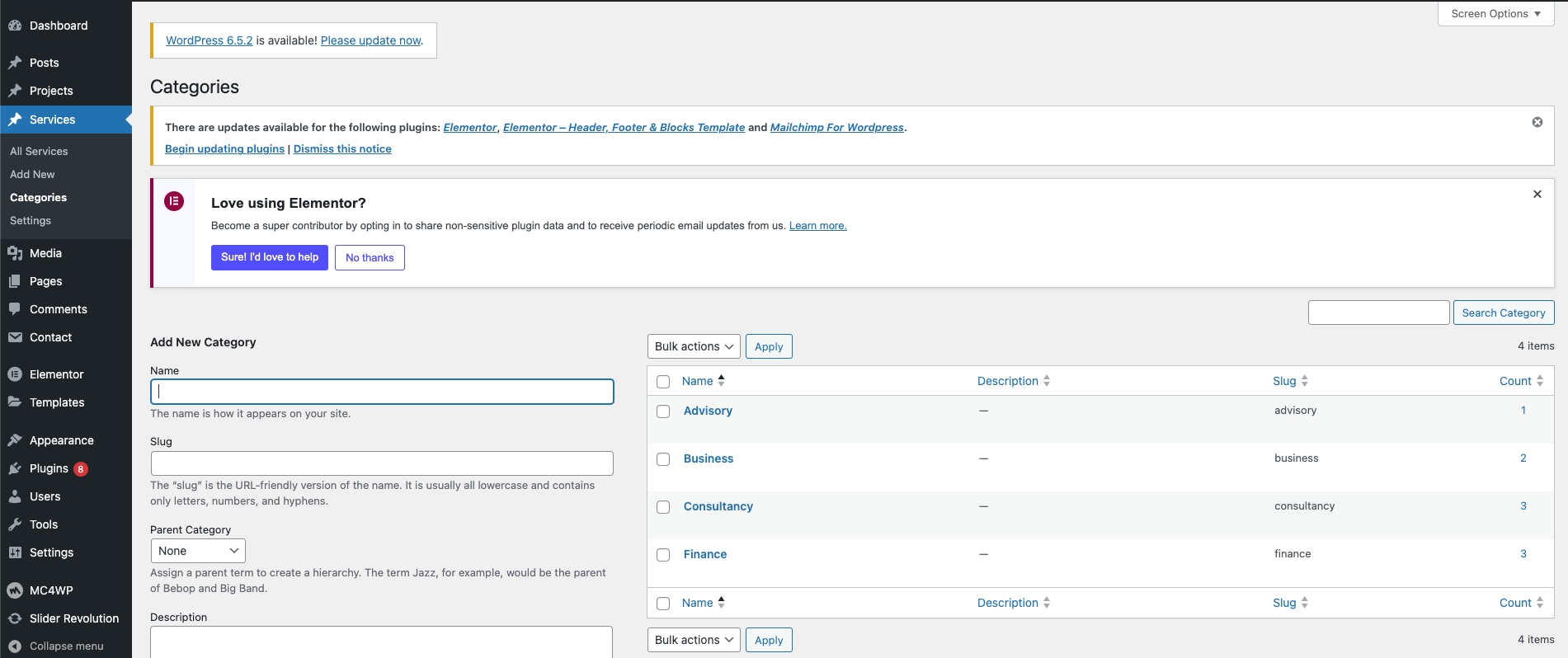Click the Contact envelope icon
The height and width of the screenshot is (658, 1568).
15,337
